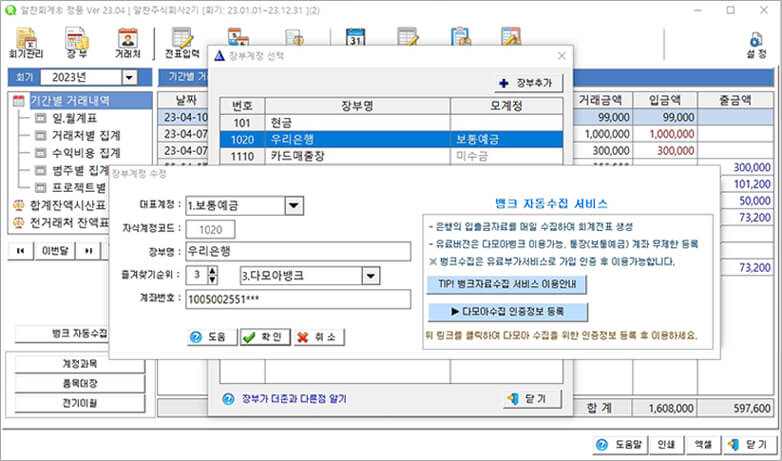This screenshot has width=782, height=461.
Task: Click the 출금액 column header
Action: (735, 100)
